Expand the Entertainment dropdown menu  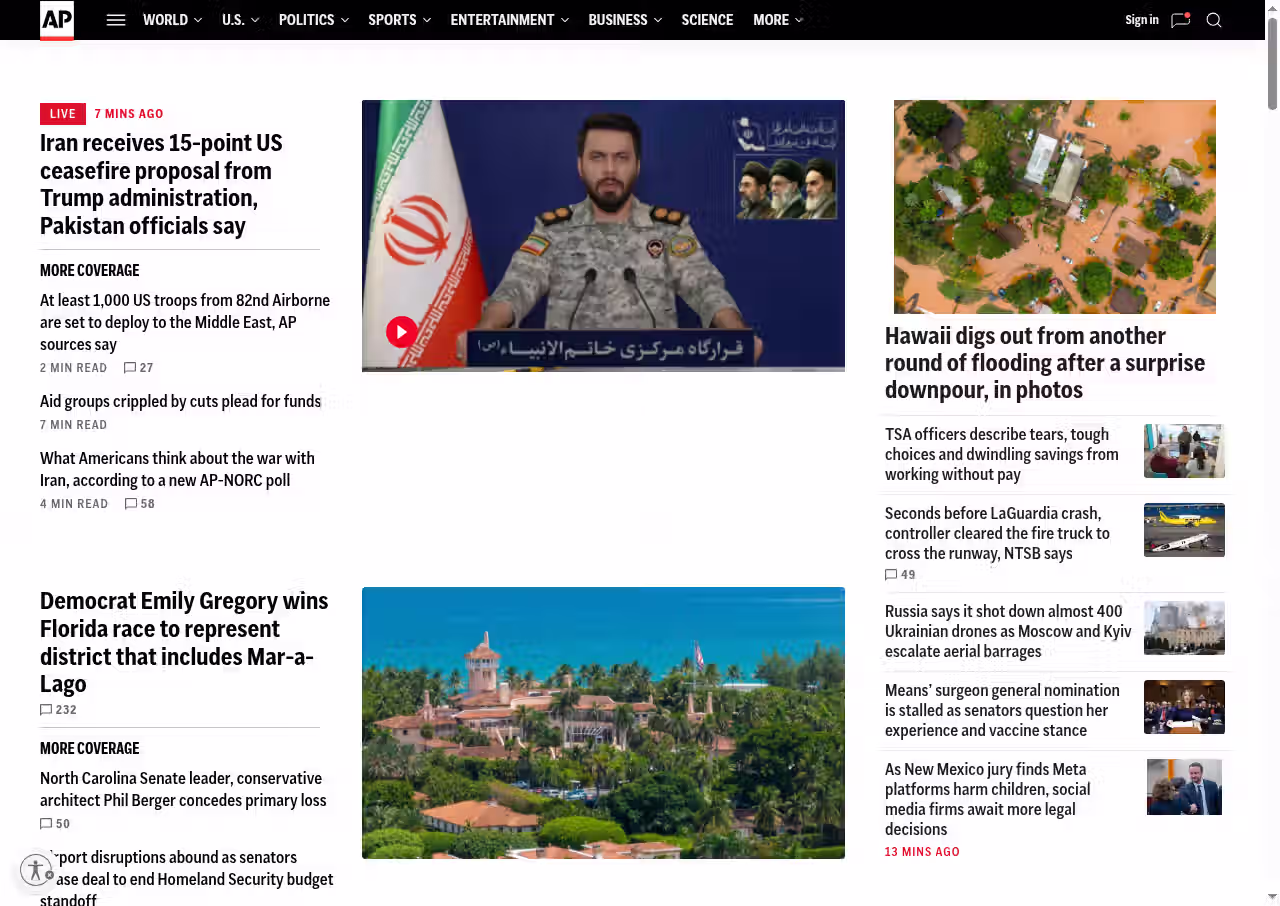[509, 20]
